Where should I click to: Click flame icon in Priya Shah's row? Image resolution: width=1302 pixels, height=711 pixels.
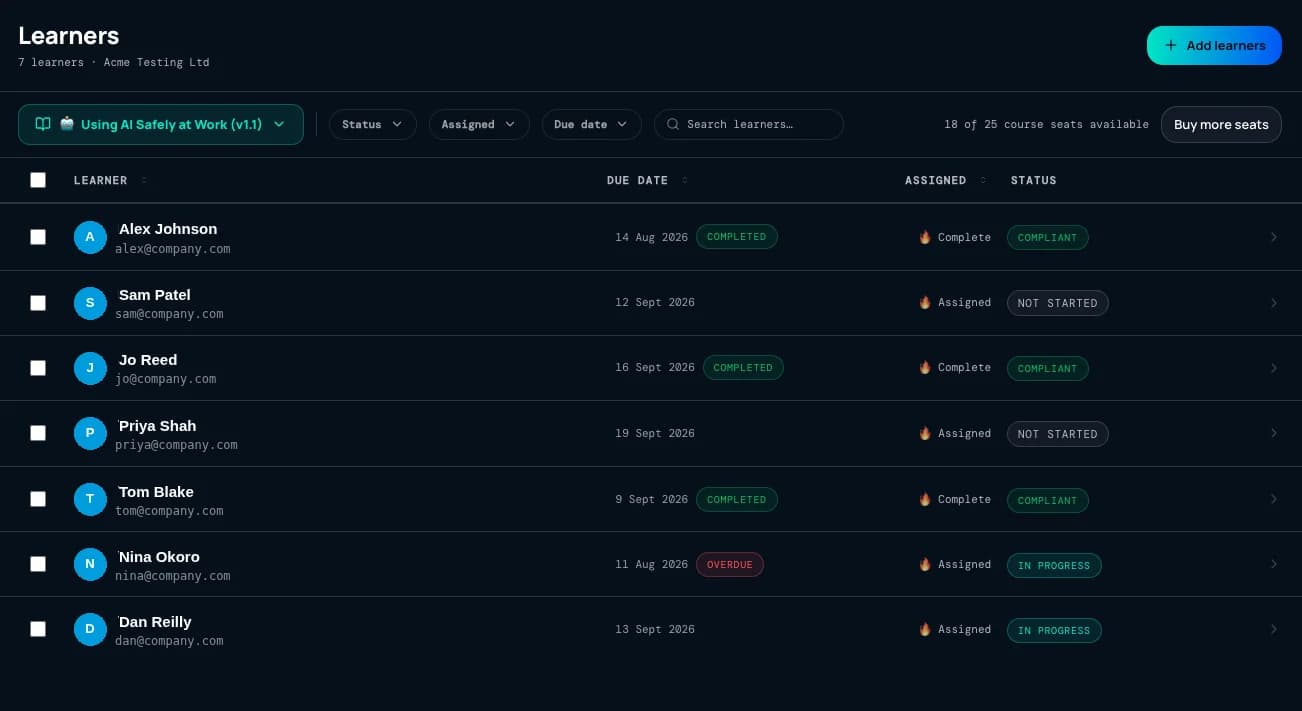point(925,433)
